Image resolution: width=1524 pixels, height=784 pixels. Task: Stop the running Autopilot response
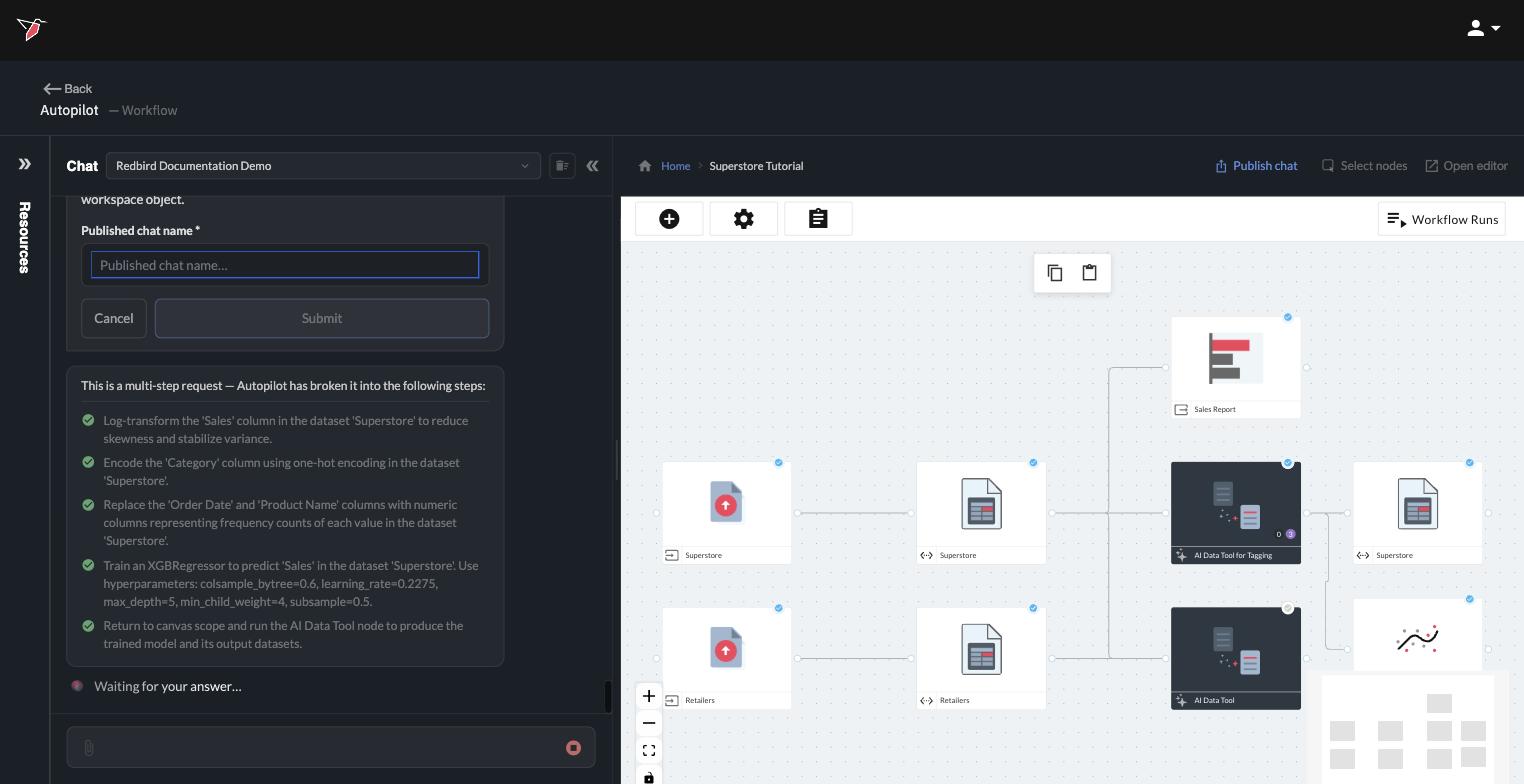pyautogui.click(x=573, y=748)
